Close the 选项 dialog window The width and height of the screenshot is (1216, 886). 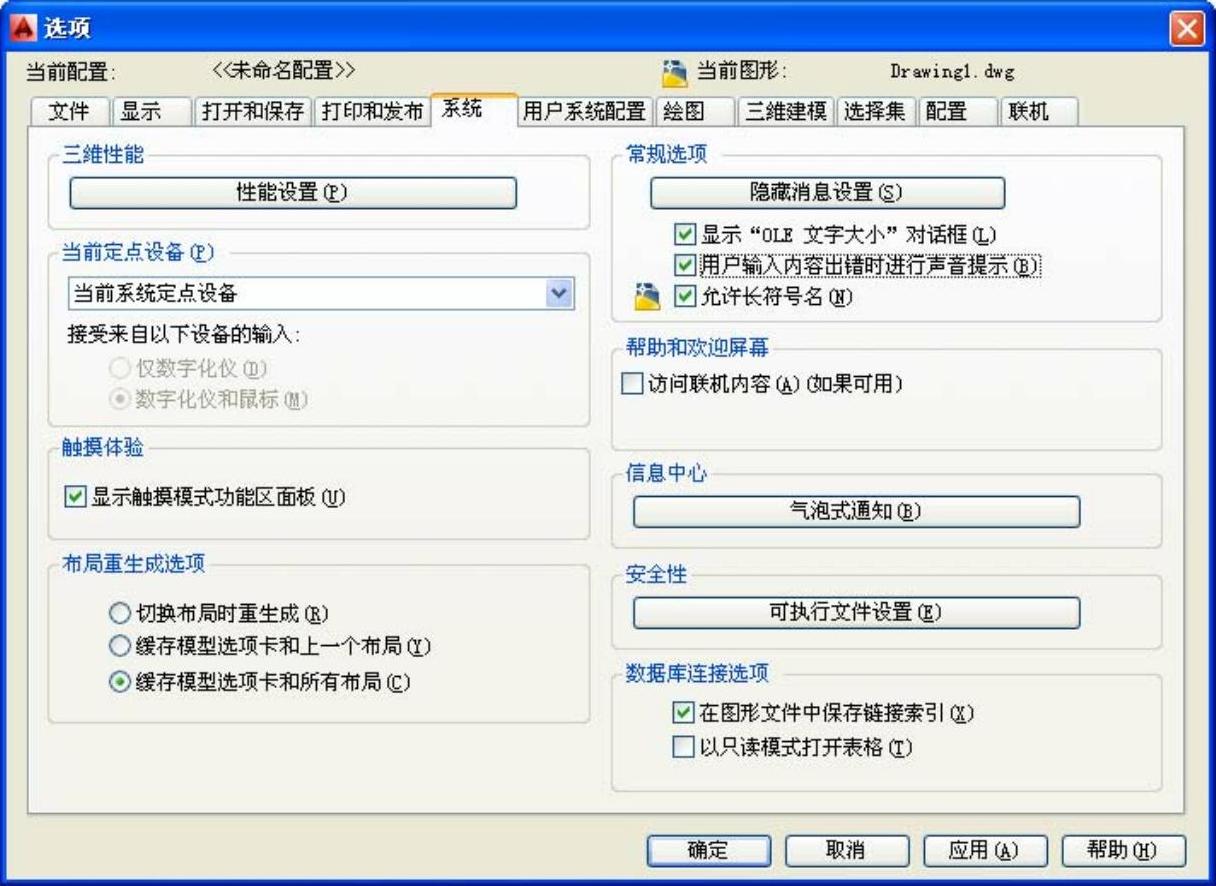pos(1188,28)
